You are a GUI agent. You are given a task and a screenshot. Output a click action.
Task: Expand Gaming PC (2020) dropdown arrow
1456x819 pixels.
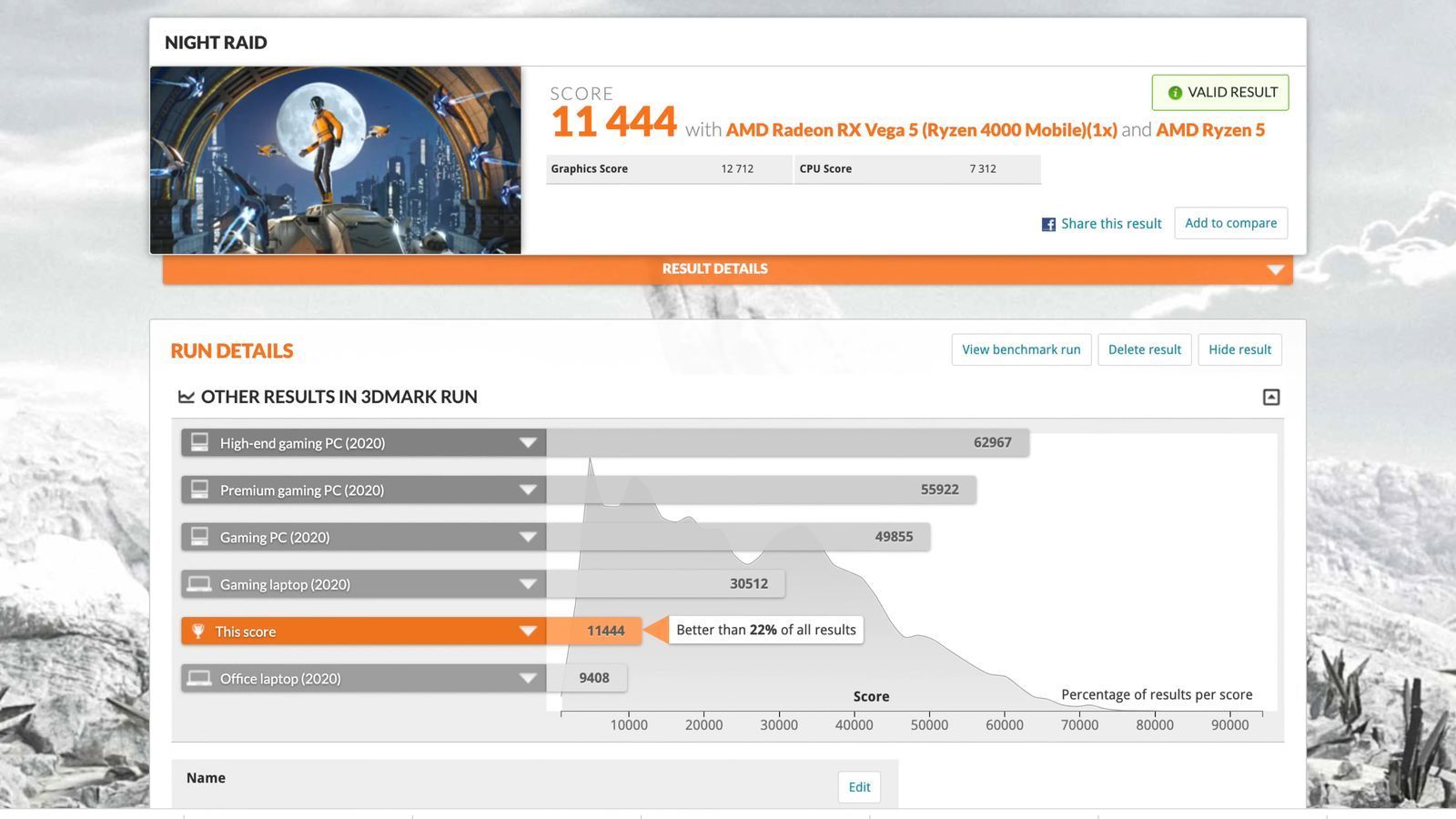pos(528,537)
